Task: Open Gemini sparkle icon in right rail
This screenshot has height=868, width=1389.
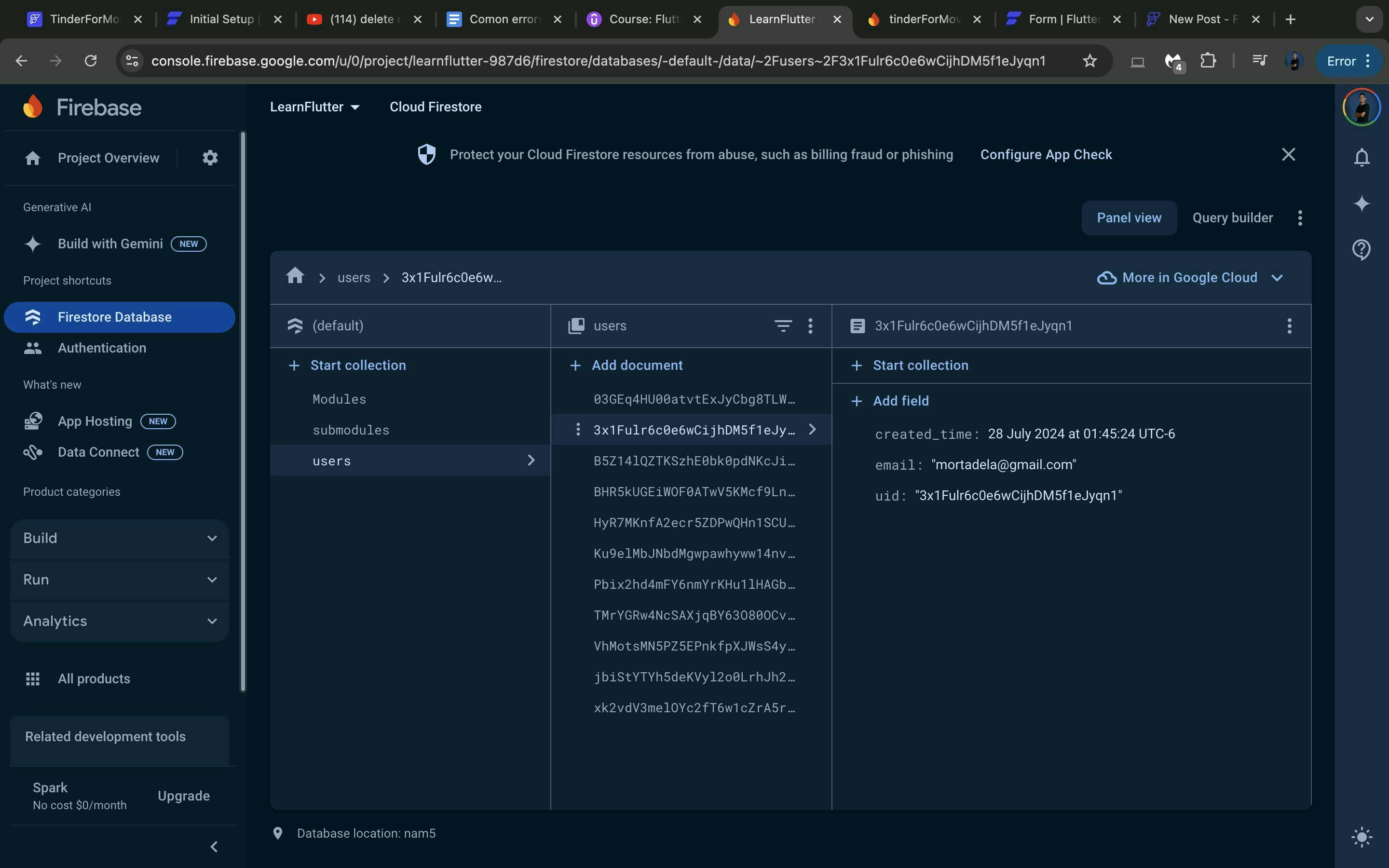Action: (1362, 203)
